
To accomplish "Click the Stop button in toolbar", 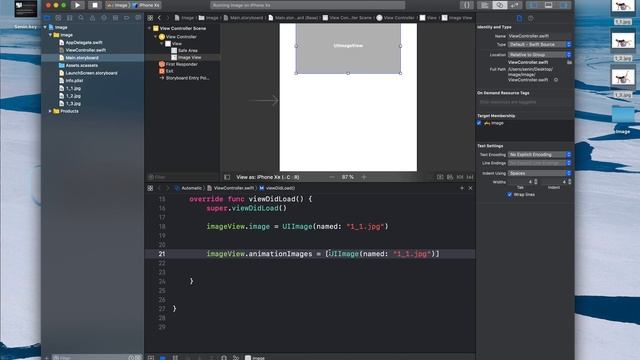I will coord(95,5).
